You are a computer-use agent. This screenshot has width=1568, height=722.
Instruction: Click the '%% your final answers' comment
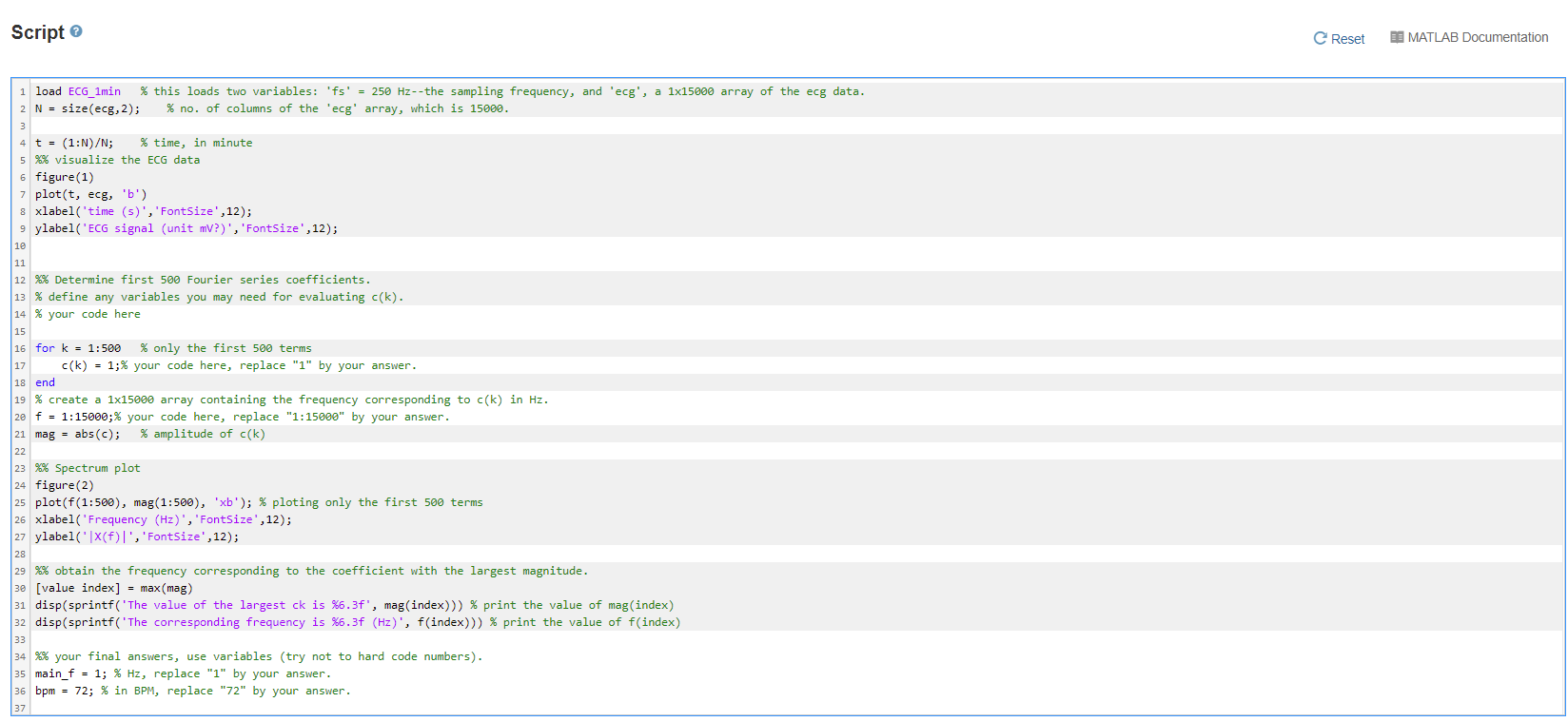point(259,656)
